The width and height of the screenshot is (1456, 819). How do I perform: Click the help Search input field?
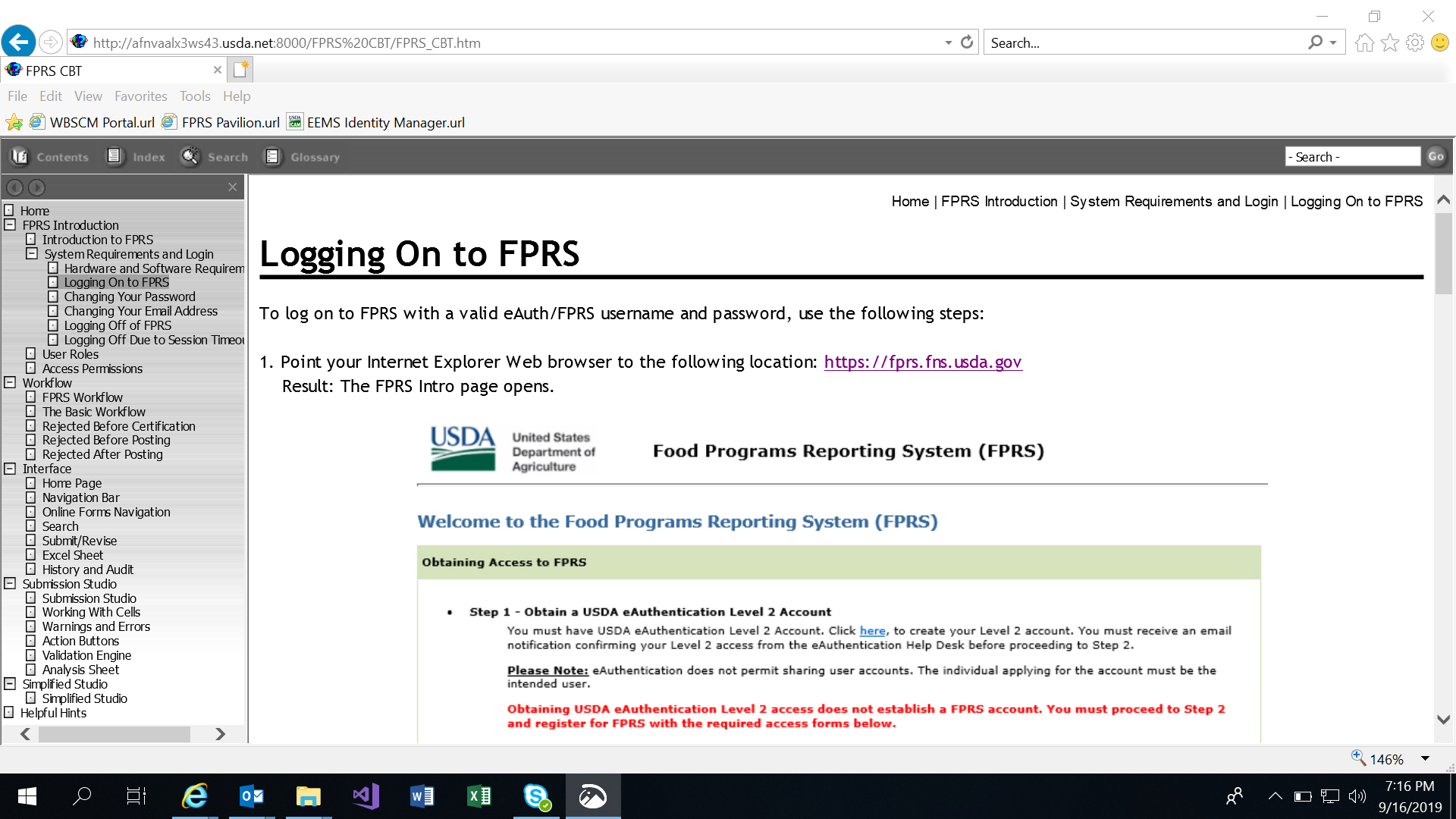1352,156
